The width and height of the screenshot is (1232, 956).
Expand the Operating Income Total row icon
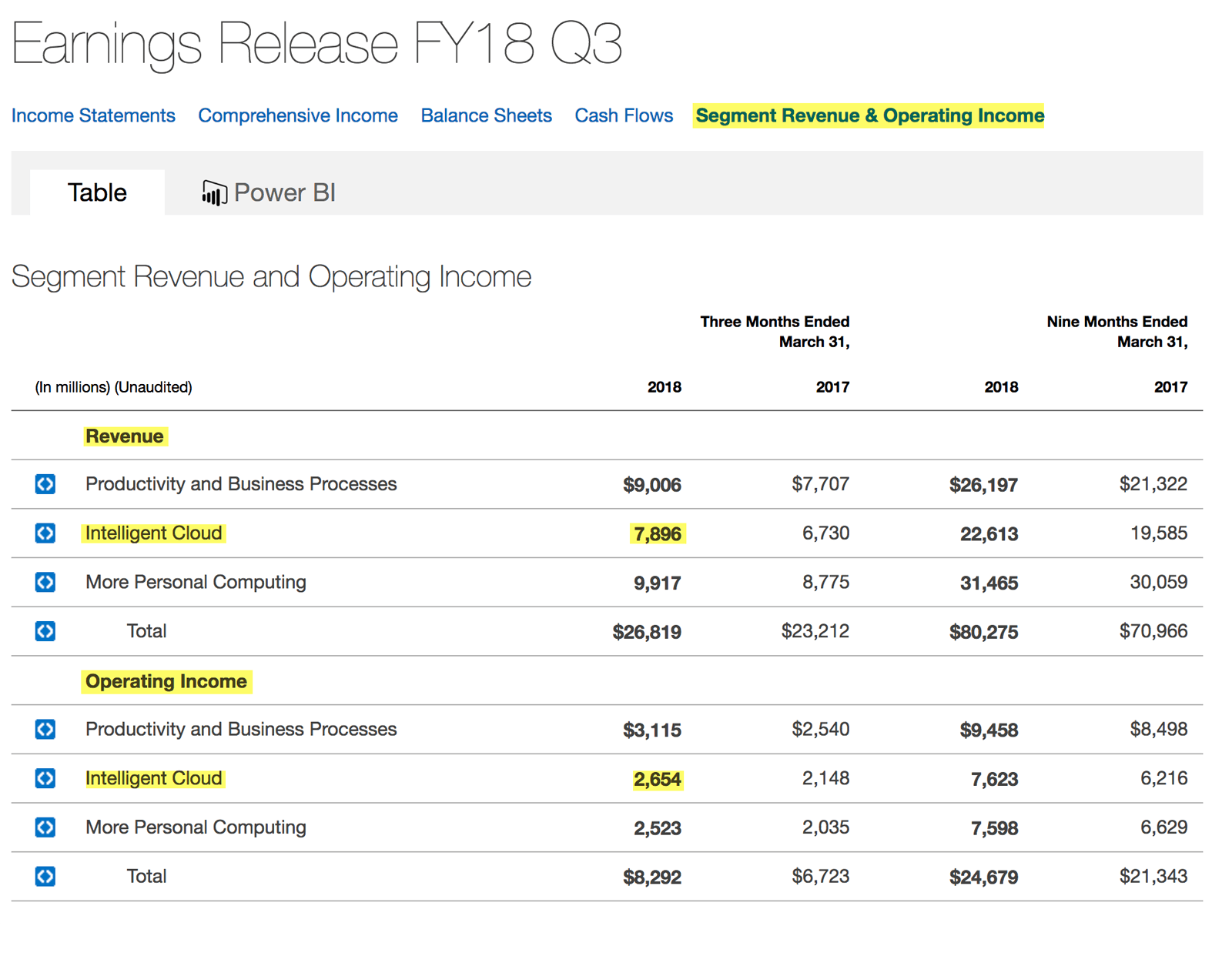45,876
